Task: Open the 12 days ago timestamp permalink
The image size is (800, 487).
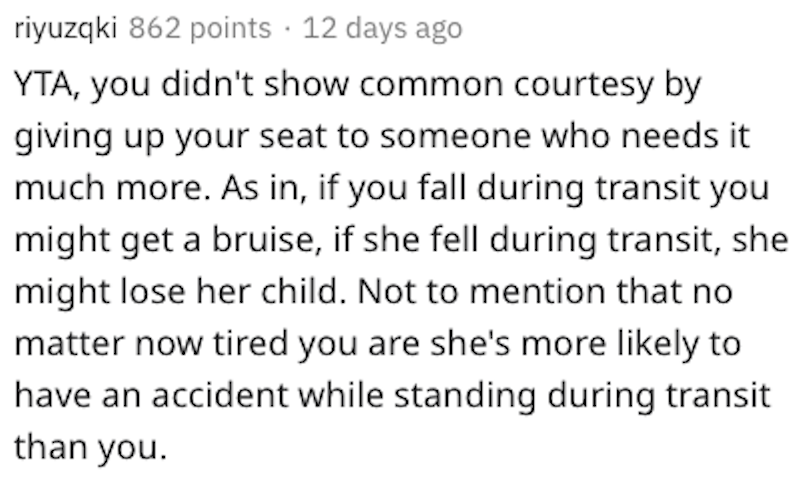Action: (x=383, y=29)
